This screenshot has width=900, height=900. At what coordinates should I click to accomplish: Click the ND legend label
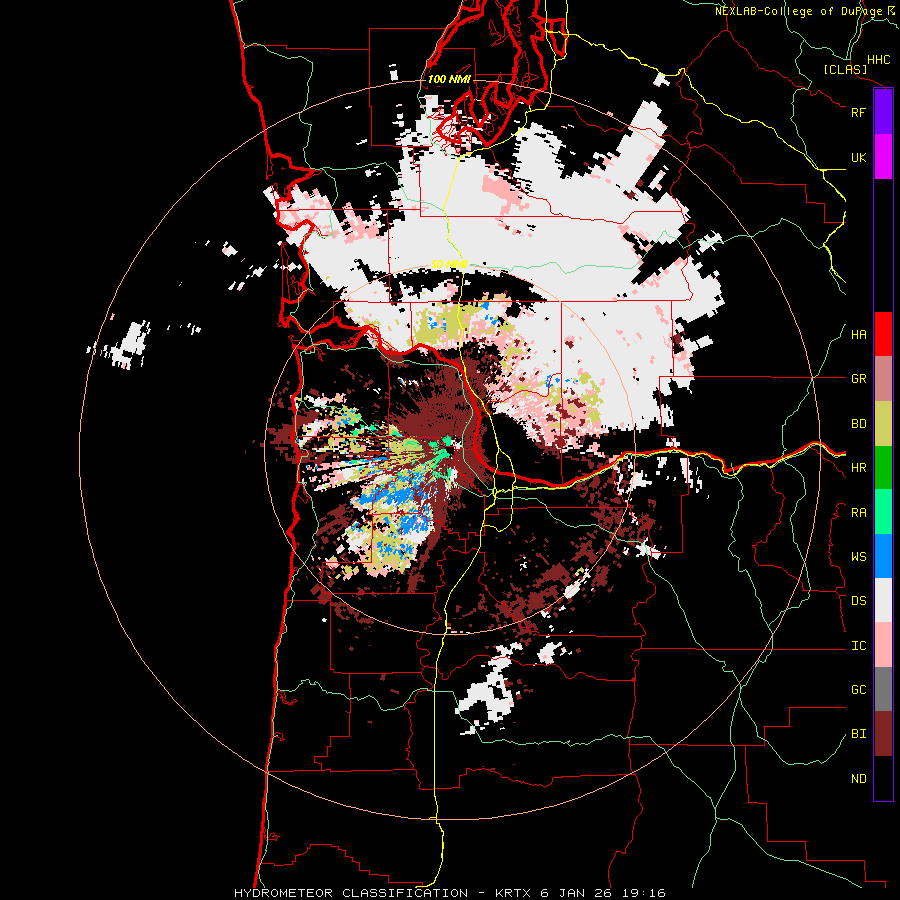[858, 779]
